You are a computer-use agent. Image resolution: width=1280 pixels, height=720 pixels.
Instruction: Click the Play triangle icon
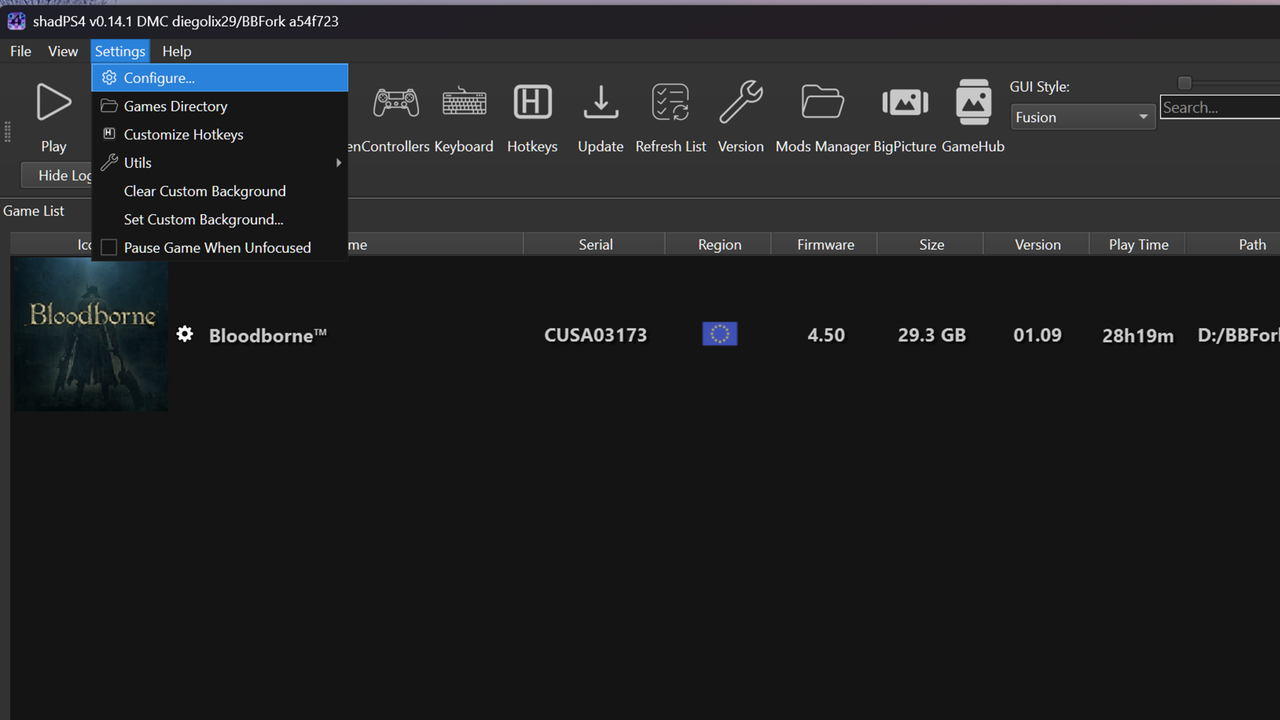54,102
